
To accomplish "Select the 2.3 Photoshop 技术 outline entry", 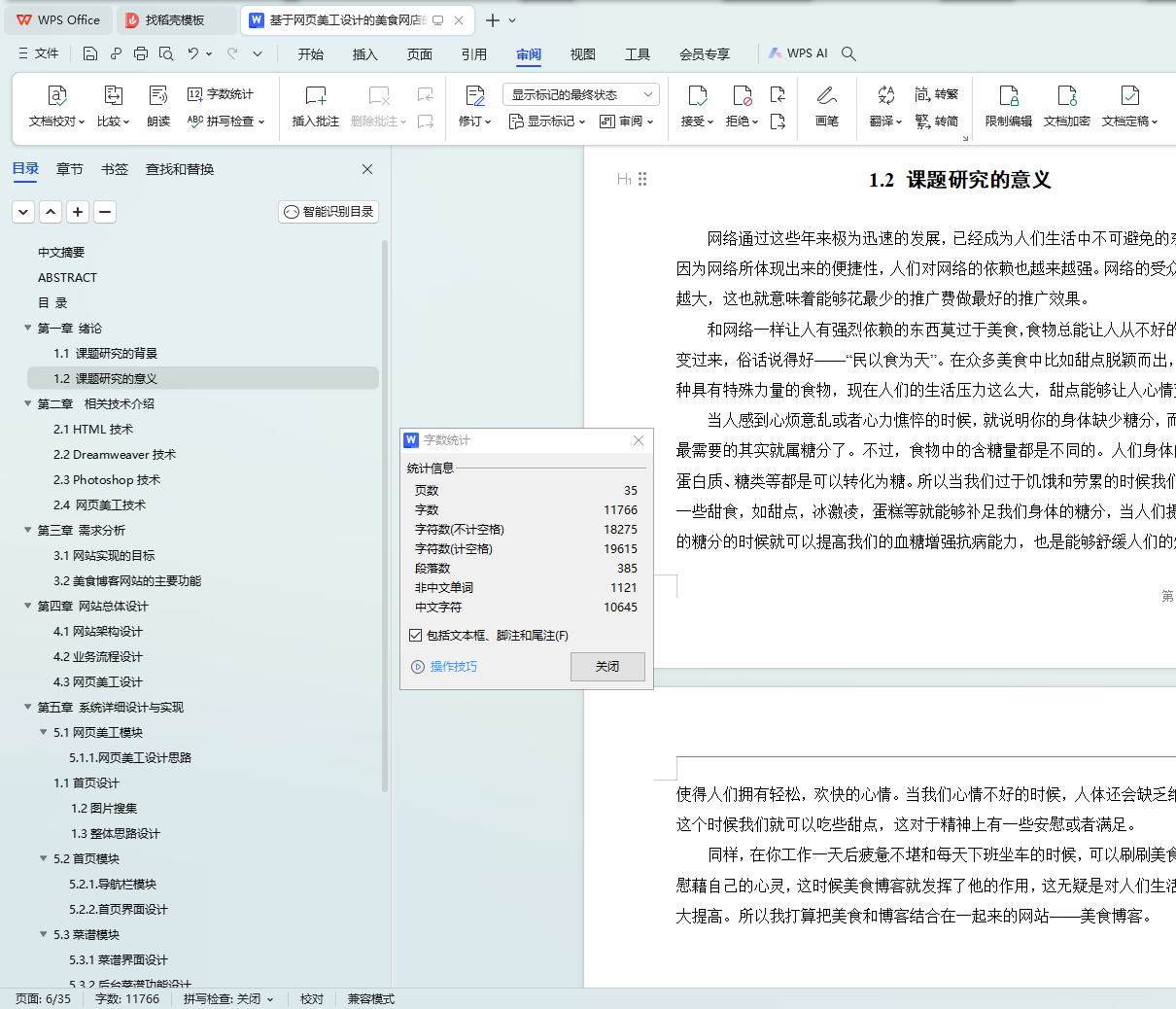I will (x=105, y=479).
